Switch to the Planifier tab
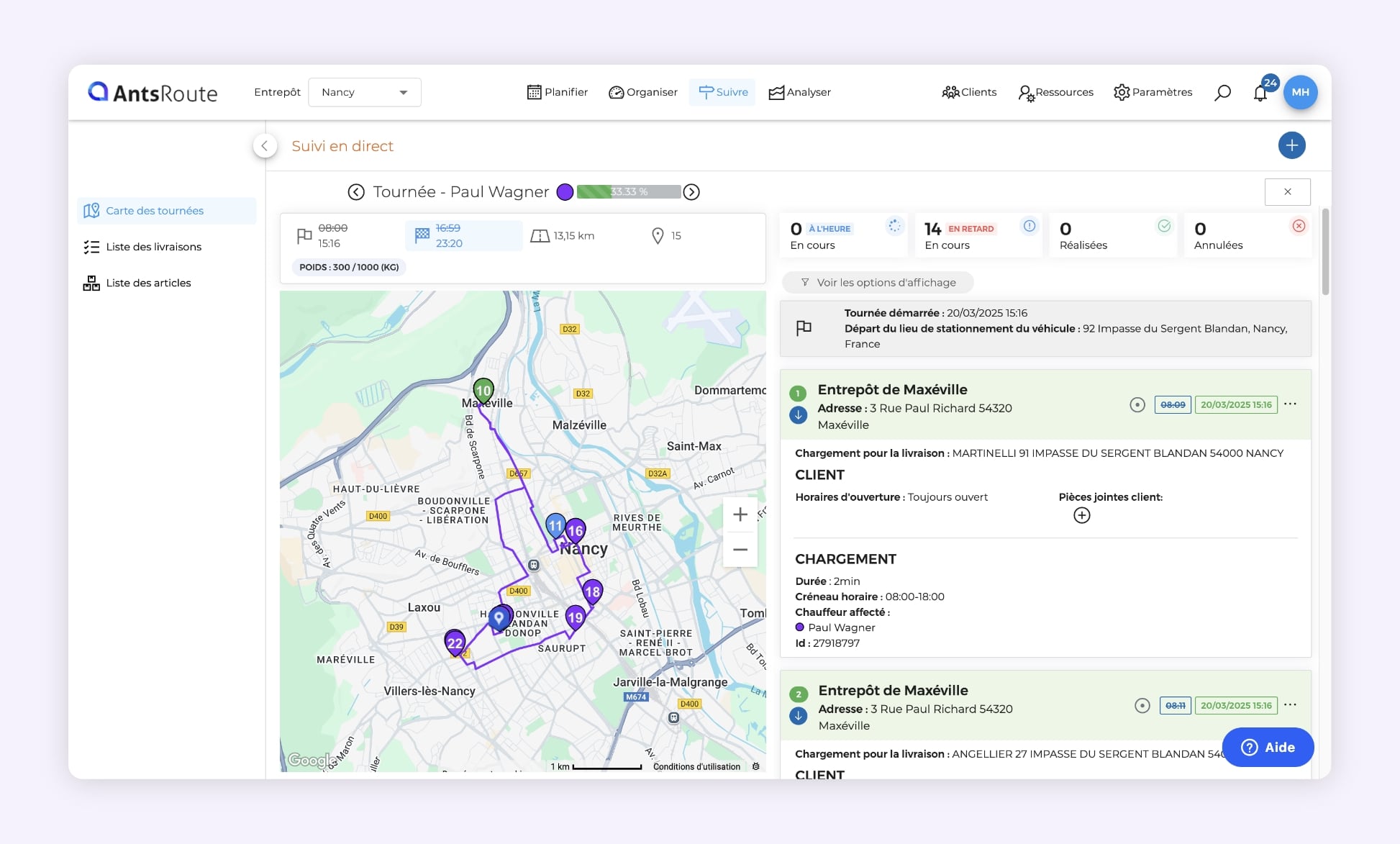The image size is (1400, 844). (x=558, y=92)
